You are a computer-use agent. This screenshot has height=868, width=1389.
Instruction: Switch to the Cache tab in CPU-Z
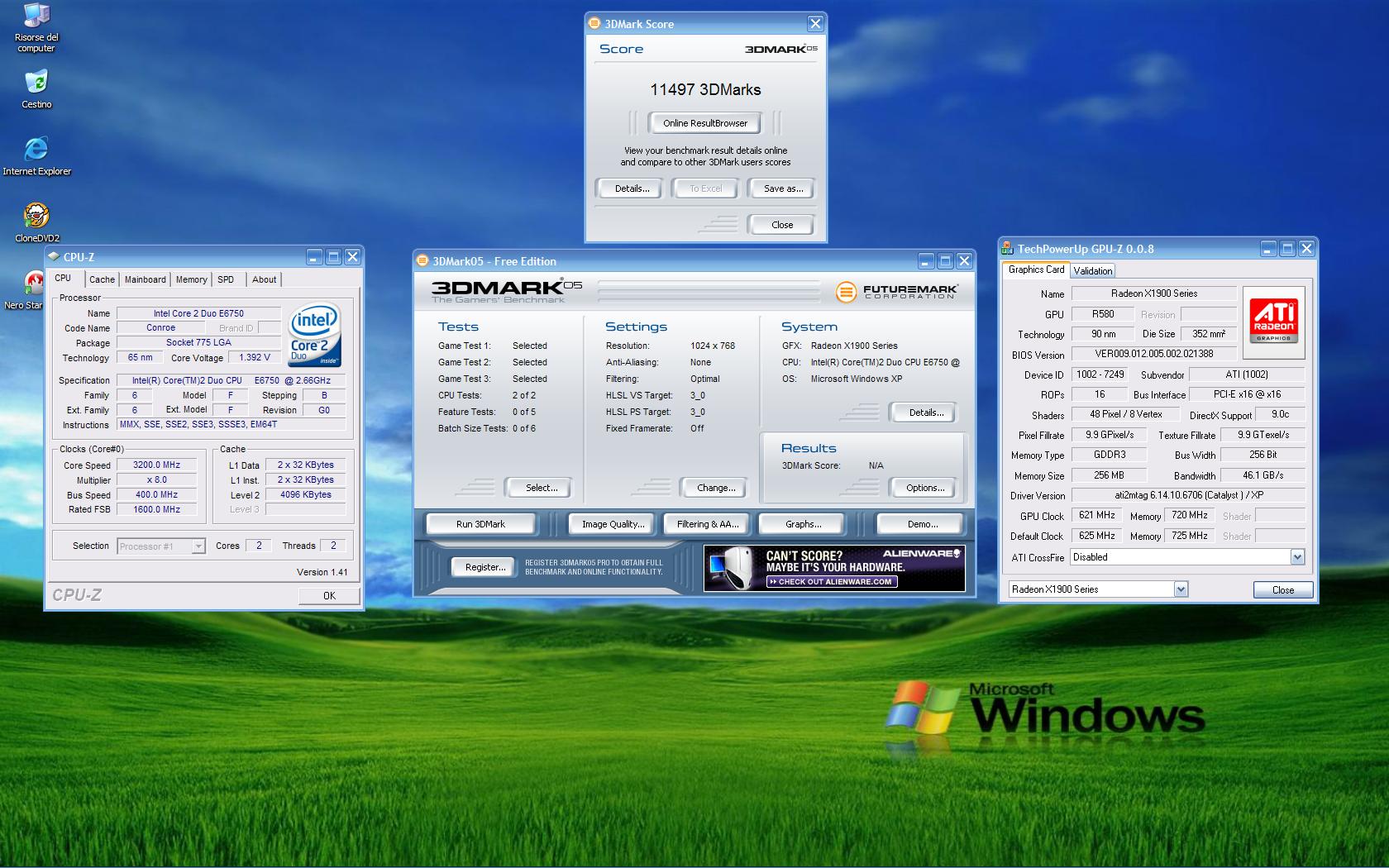(x=102, y=279)
